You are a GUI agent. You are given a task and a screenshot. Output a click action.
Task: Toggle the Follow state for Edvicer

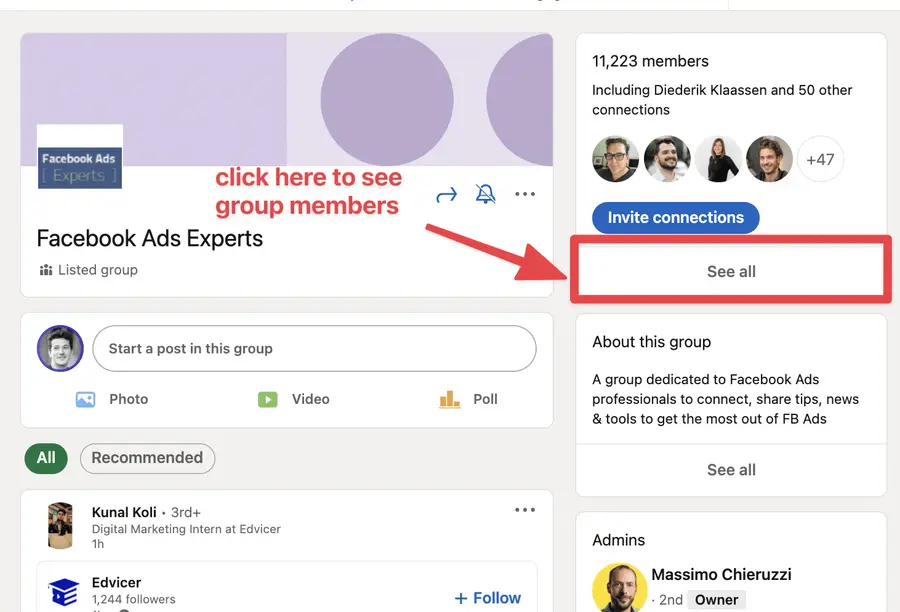[x=487, y=597]
